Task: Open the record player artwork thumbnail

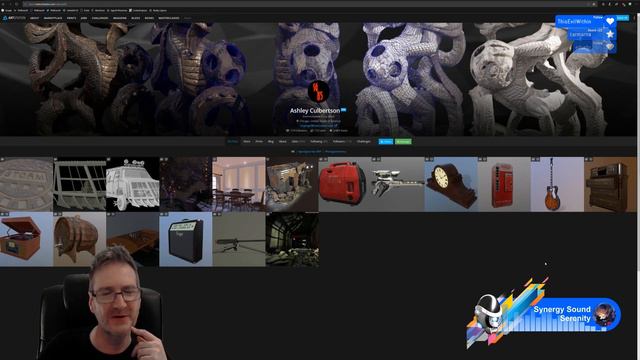Action: click(27, 239)
